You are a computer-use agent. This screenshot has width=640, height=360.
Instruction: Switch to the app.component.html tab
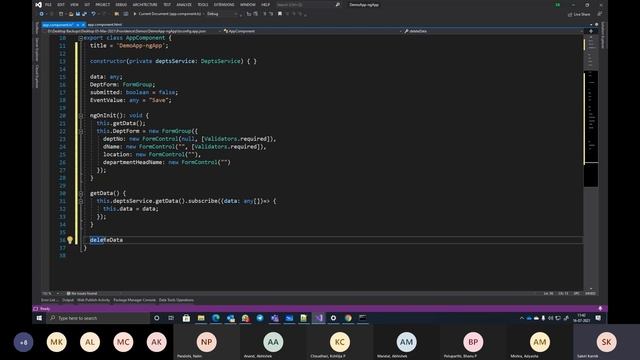(x=104, y=25)
